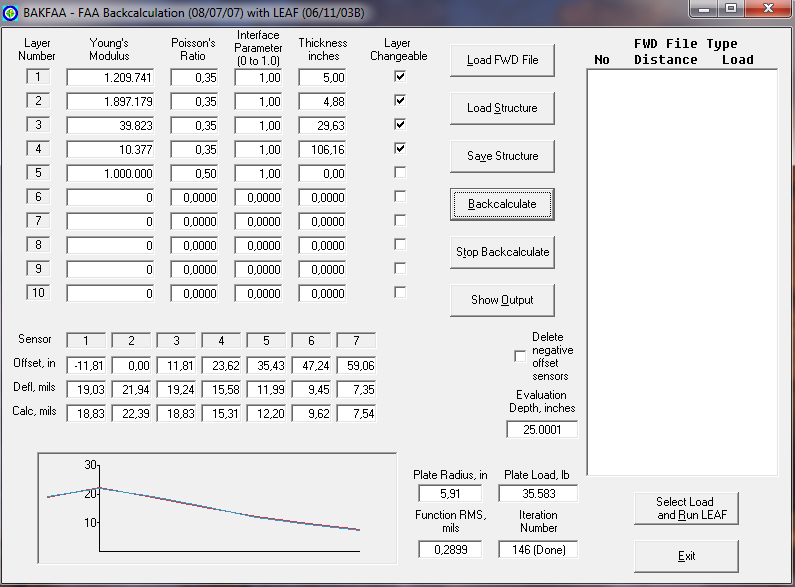Select sensor 1 offset field -11,81
This screenshot has height=587, width=795.
point(86,365)
